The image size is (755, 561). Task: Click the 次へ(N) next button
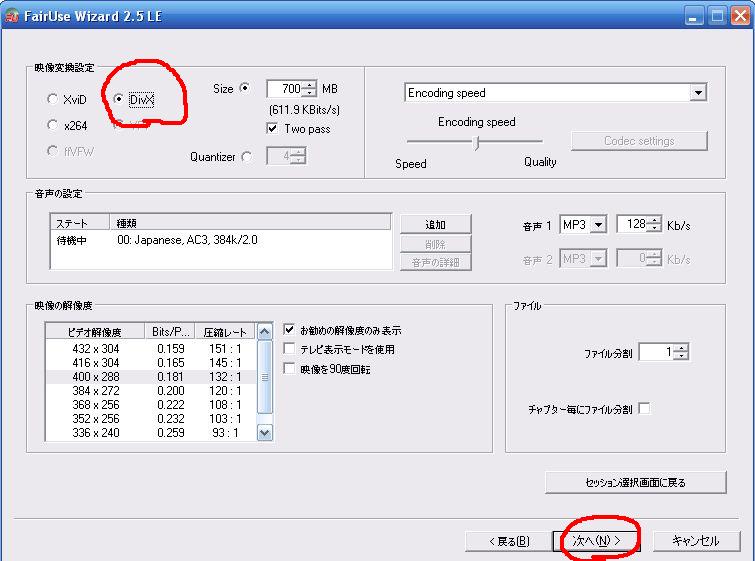coord(597,541)
